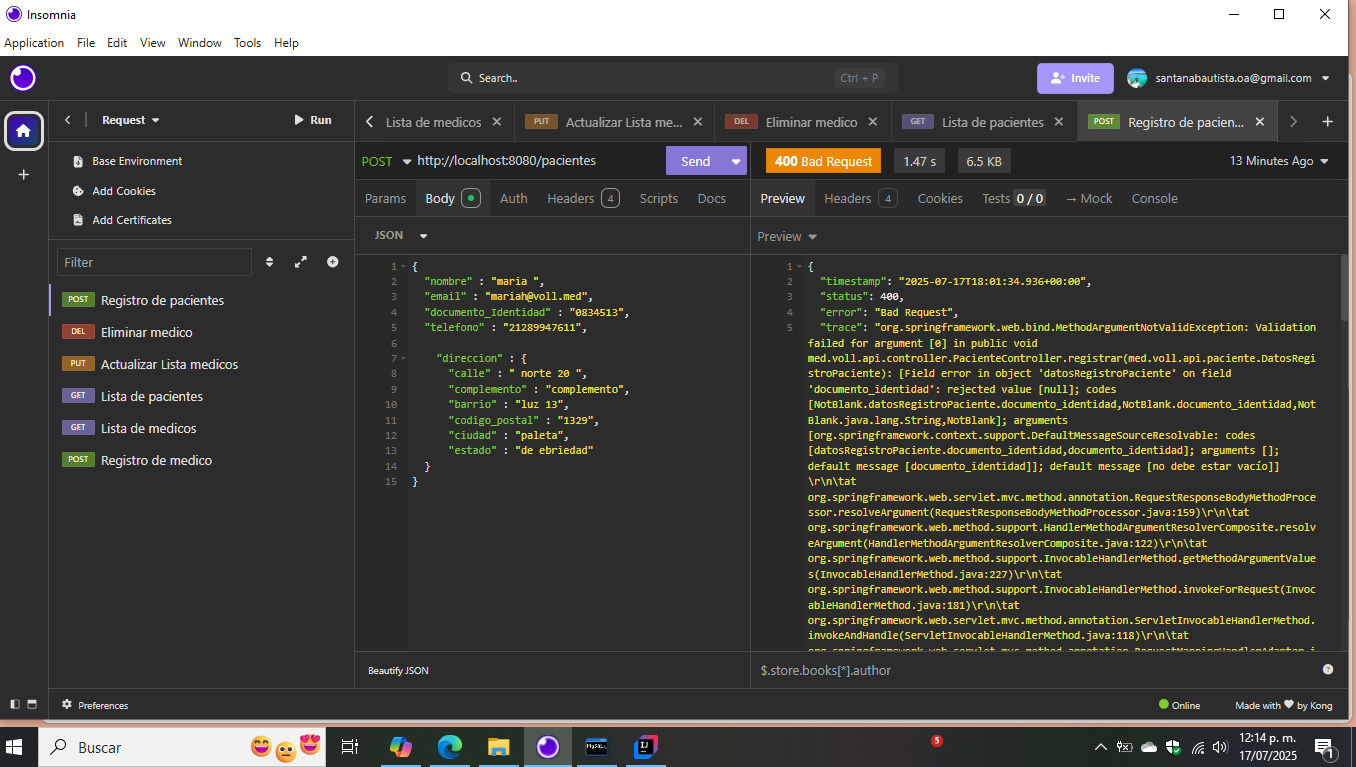Image resolution: width=1356 pixels, height=767 pixels.
Task: Go back with the left chevron beside Request
Action: coord(68,120)
